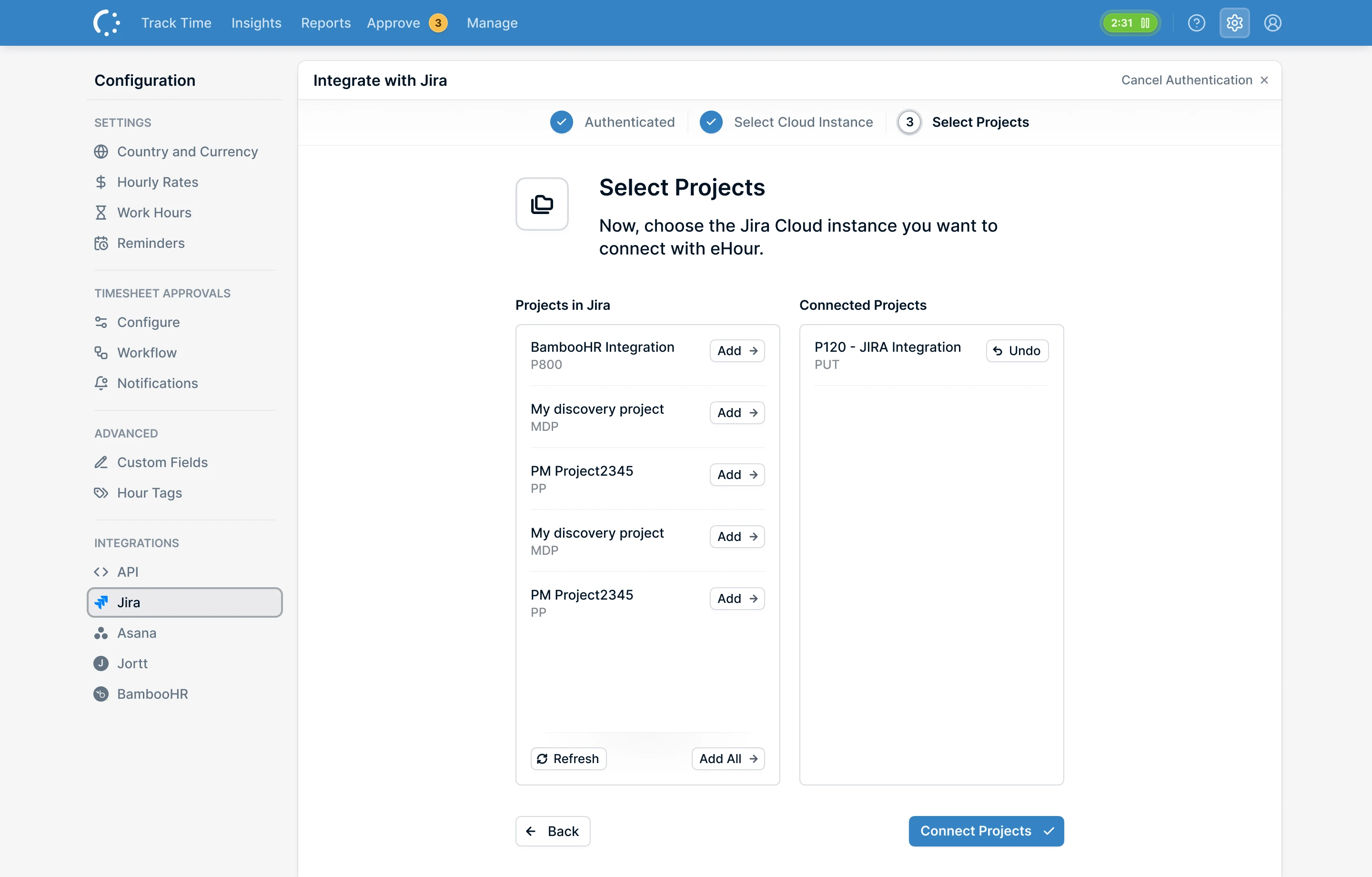
Task: Add the BambooHR Integration P800 project
Action: coord(737,351)
